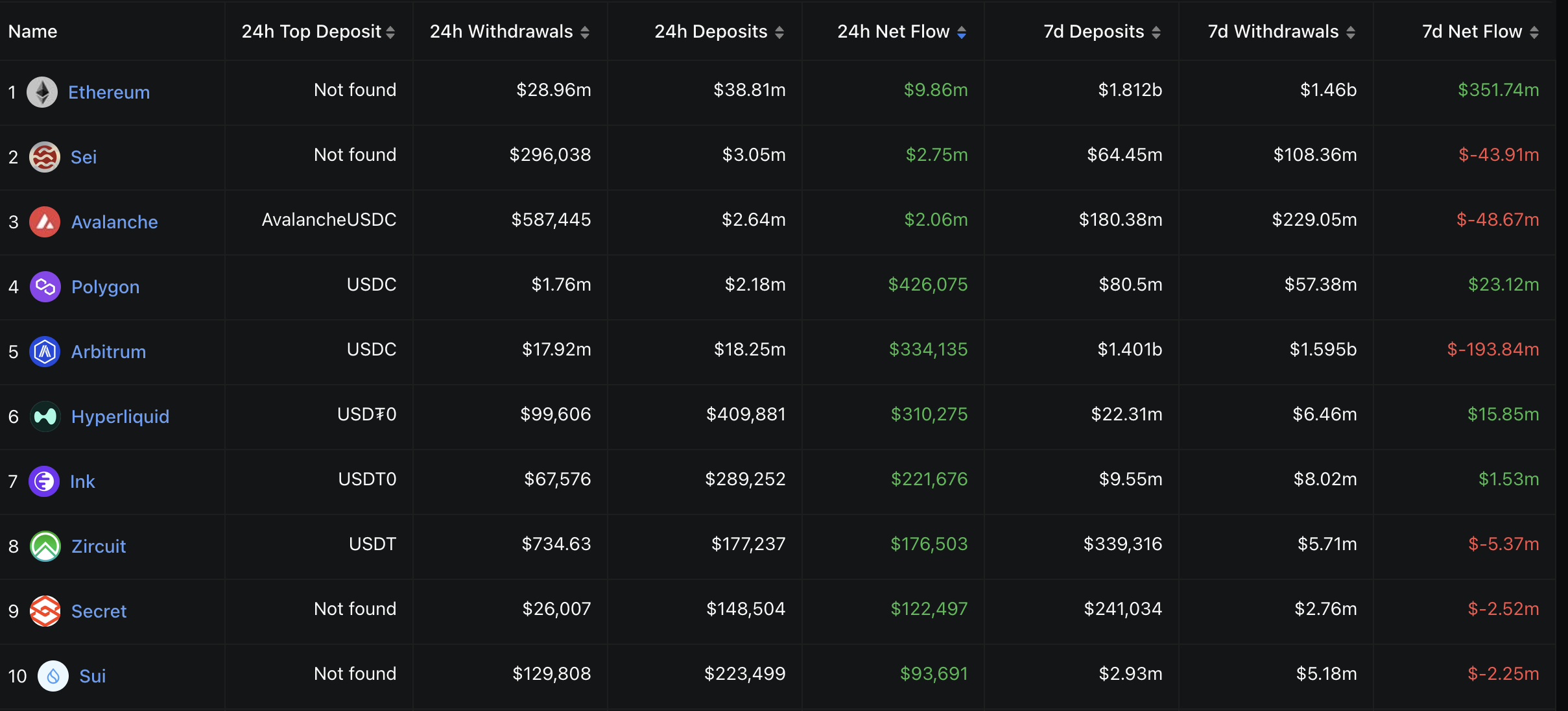Select Sei's $296,038 withdrawals value
Screen dimensions: 1568x711
pyautogui.click(x=551, y=155)
